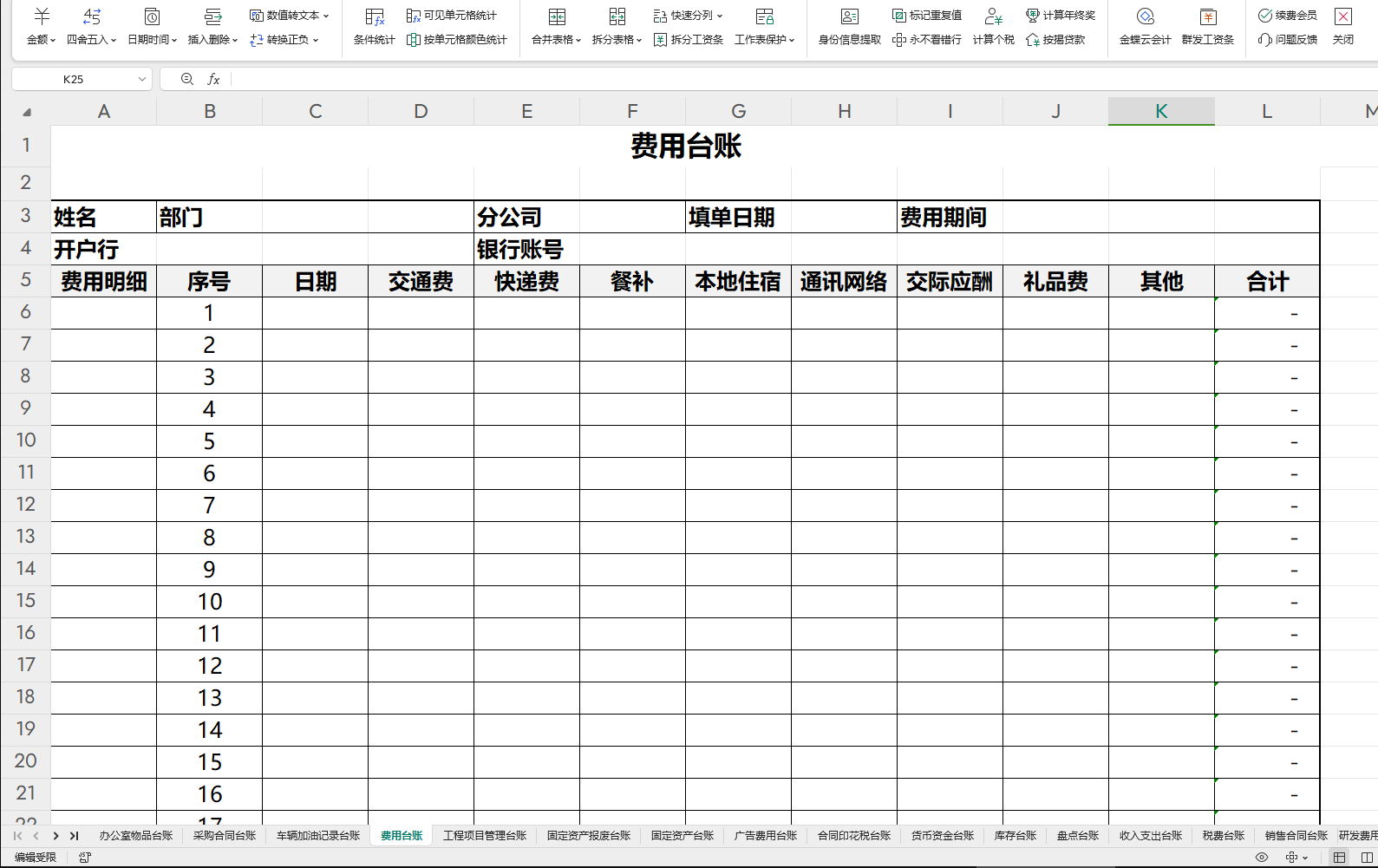This screenshot has width=1378, height=868.
Task: Select column K header
Action: tap(1161, 111)
